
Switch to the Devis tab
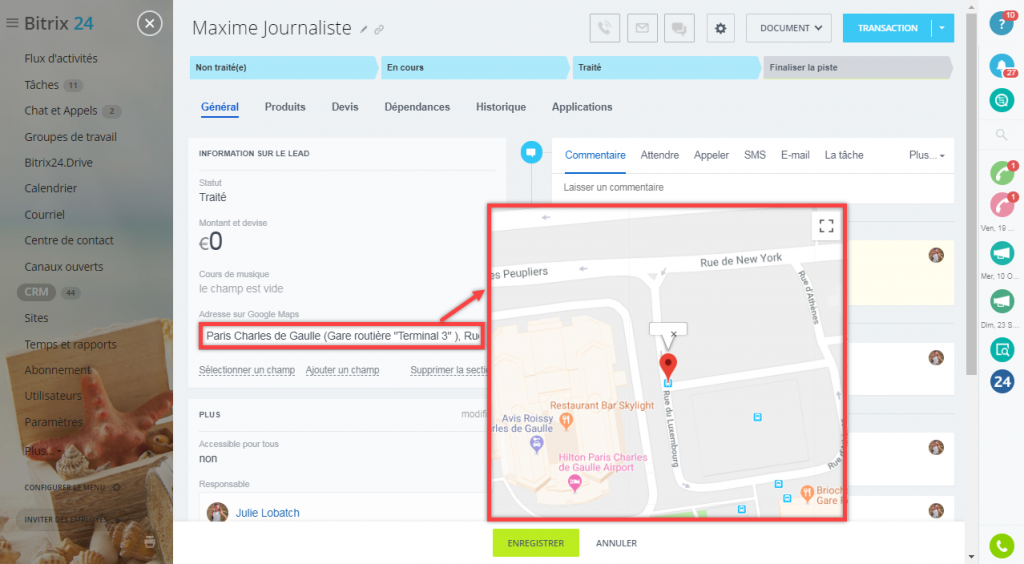(x=345, y=107)
